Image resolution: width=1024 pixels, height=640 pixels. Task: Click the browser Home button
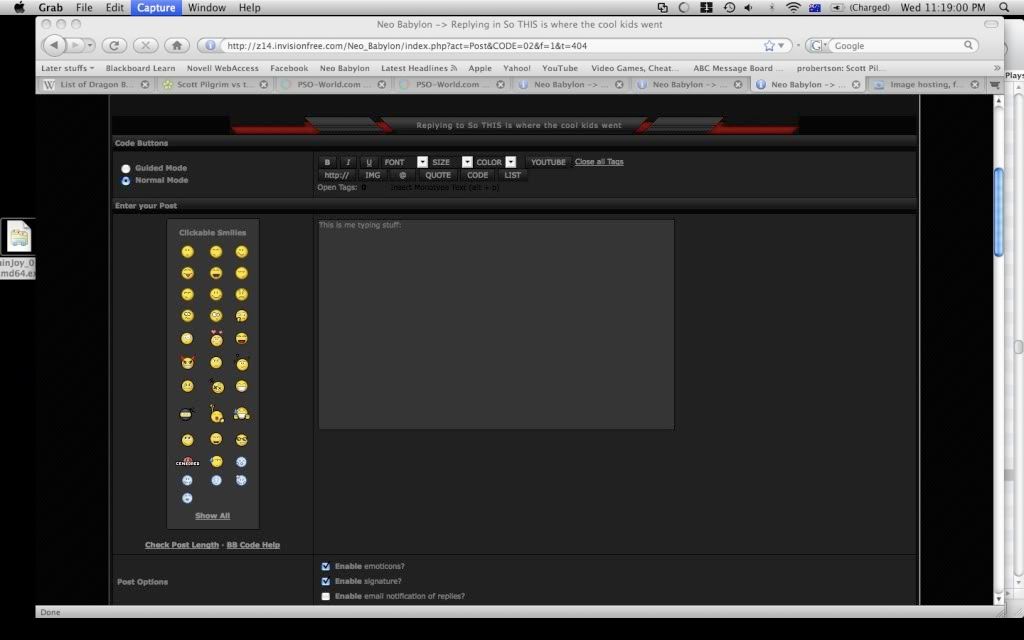pyautogui.click(x=176, y=45)
